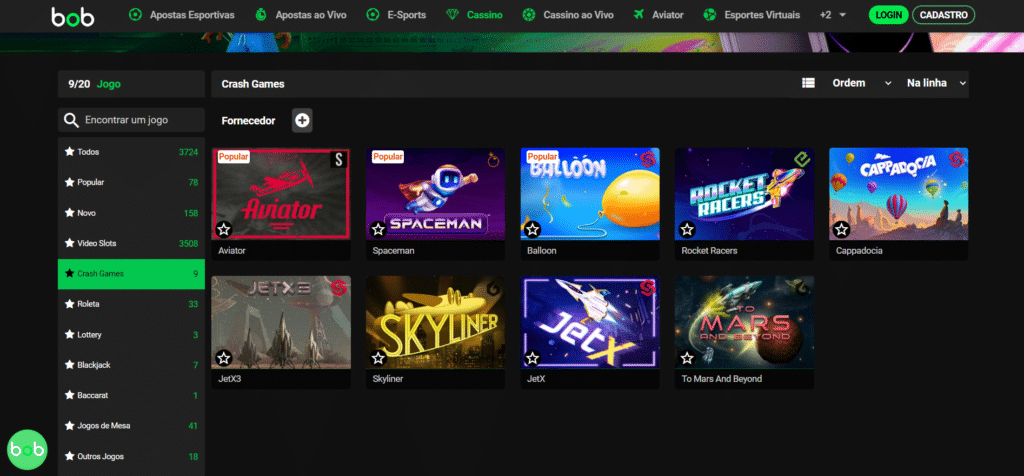Favorite JetX with its star icon
The width and height of the screenshot is (1024, 476).
[x=533, y=358]
